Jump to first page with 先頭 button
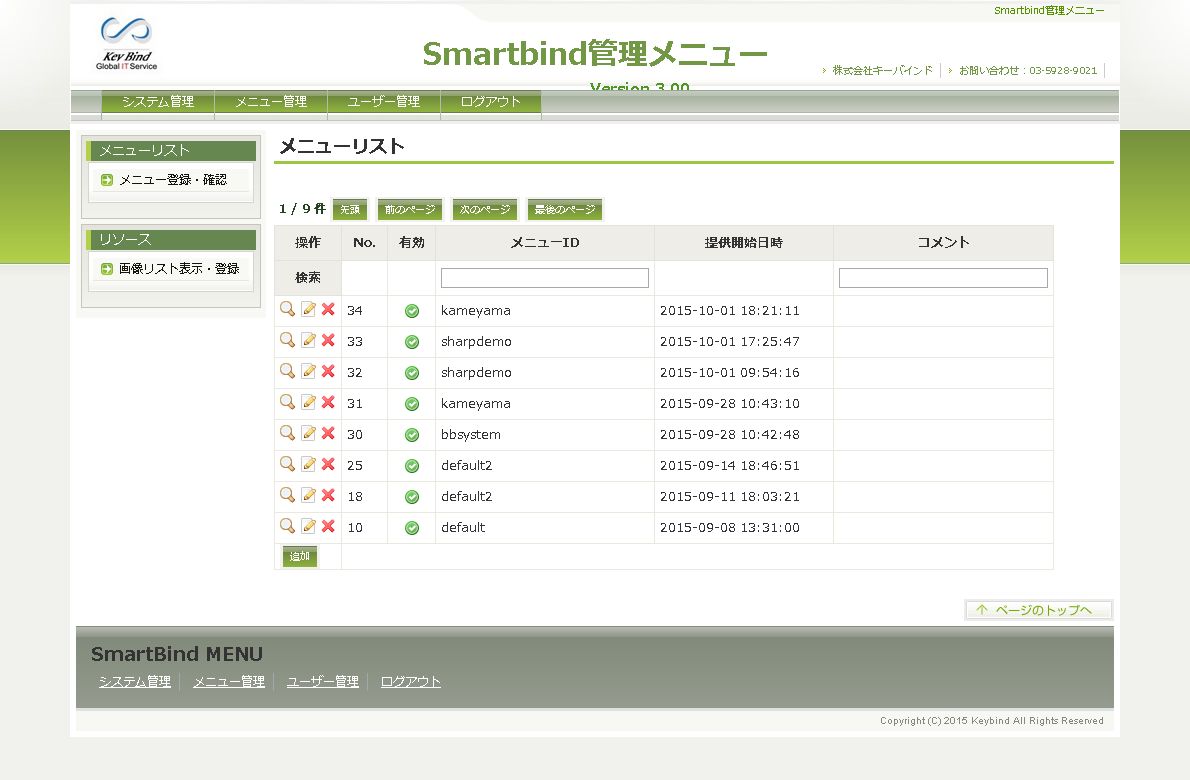The height and width of the screenshot is (780, 1190). click(x=350, y=209)
